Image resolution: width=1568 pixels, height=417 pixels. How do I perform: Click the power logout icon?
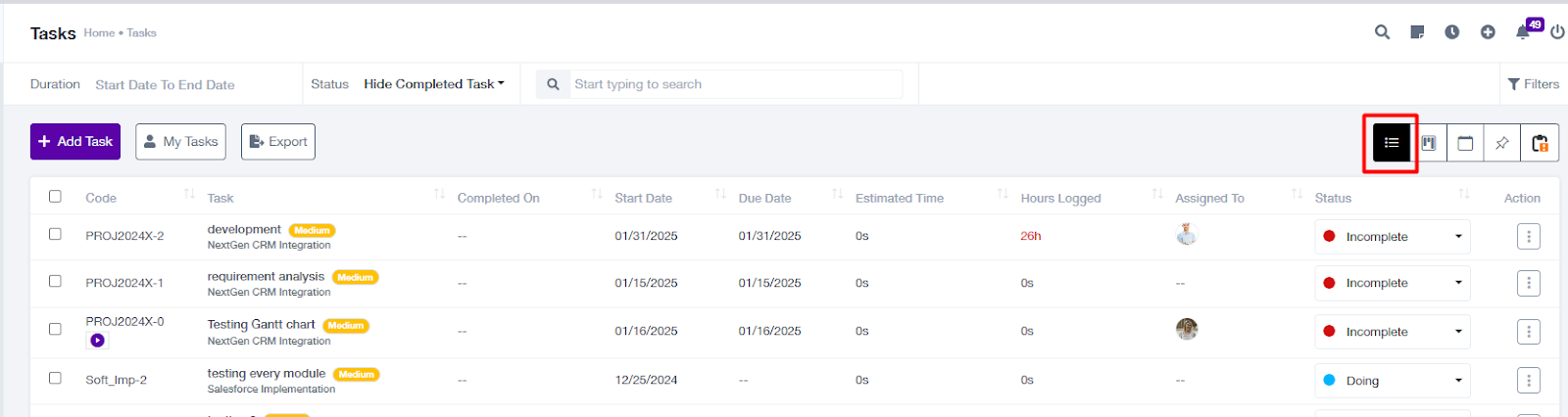(1557, 32)
